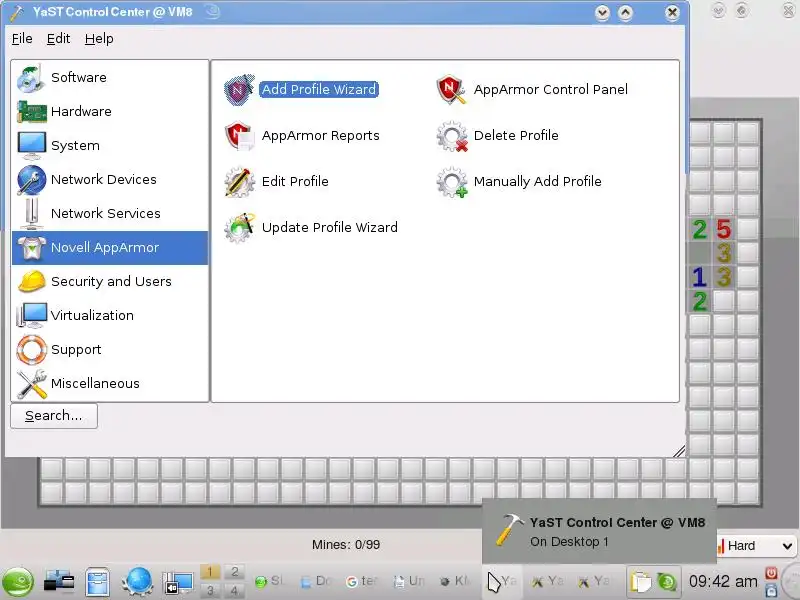Click the lock screen icon in panel

[x=771, y=590]
